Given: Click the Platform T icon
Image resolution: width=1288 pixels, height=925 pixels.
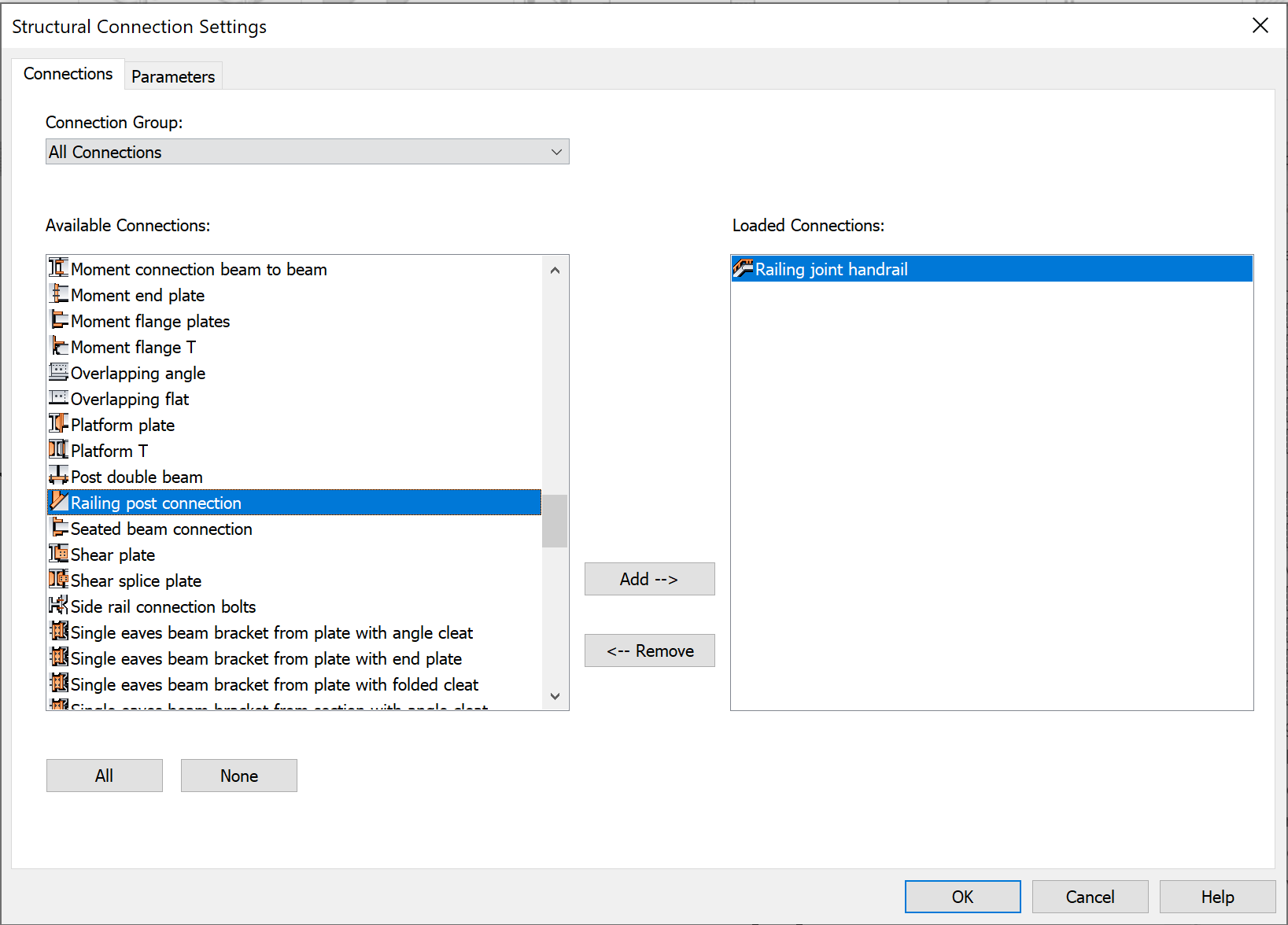Looking at the screenshot, I should [59, 450].
